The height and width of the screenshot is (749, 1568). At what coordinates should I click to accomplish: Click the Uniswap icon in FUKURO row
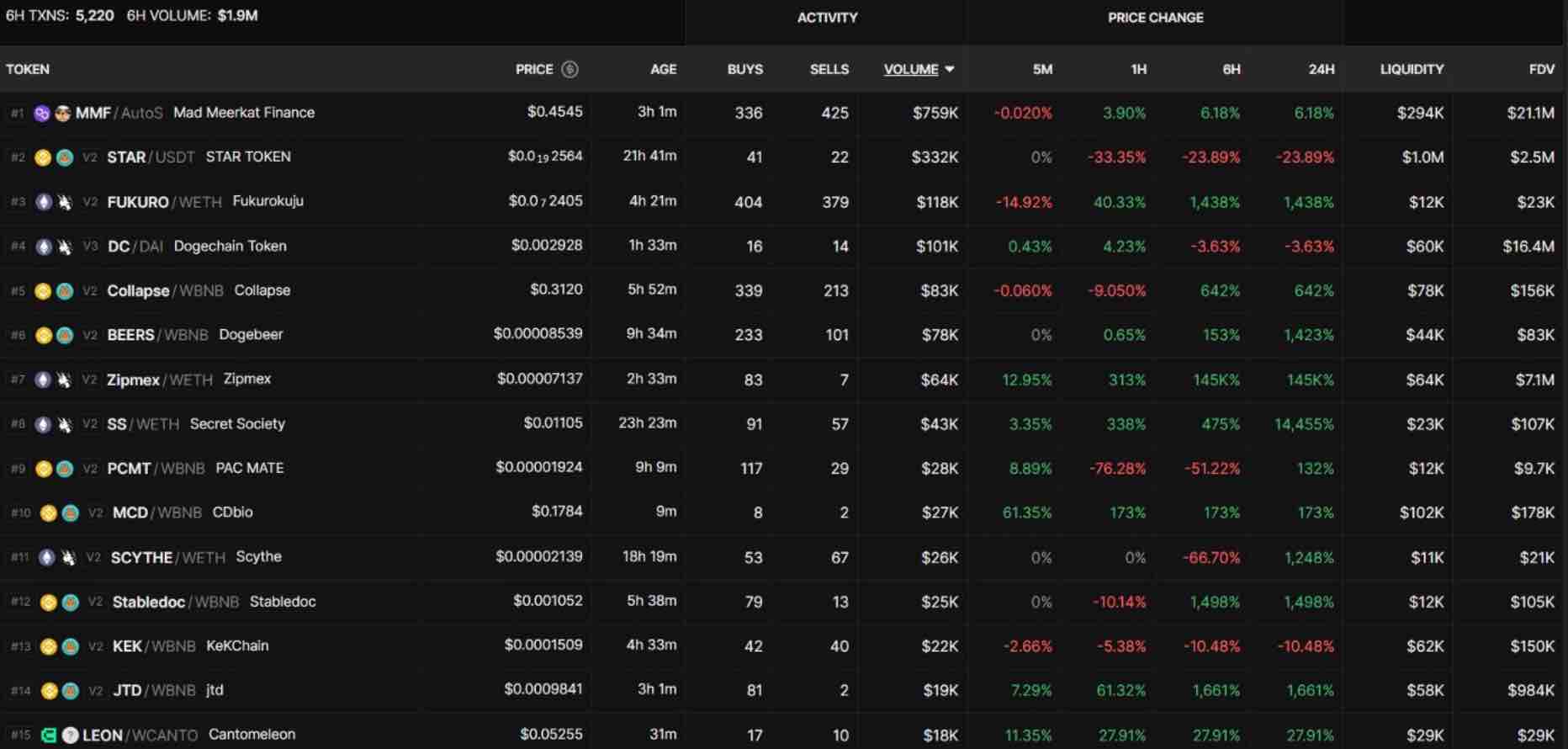[65, 202]
